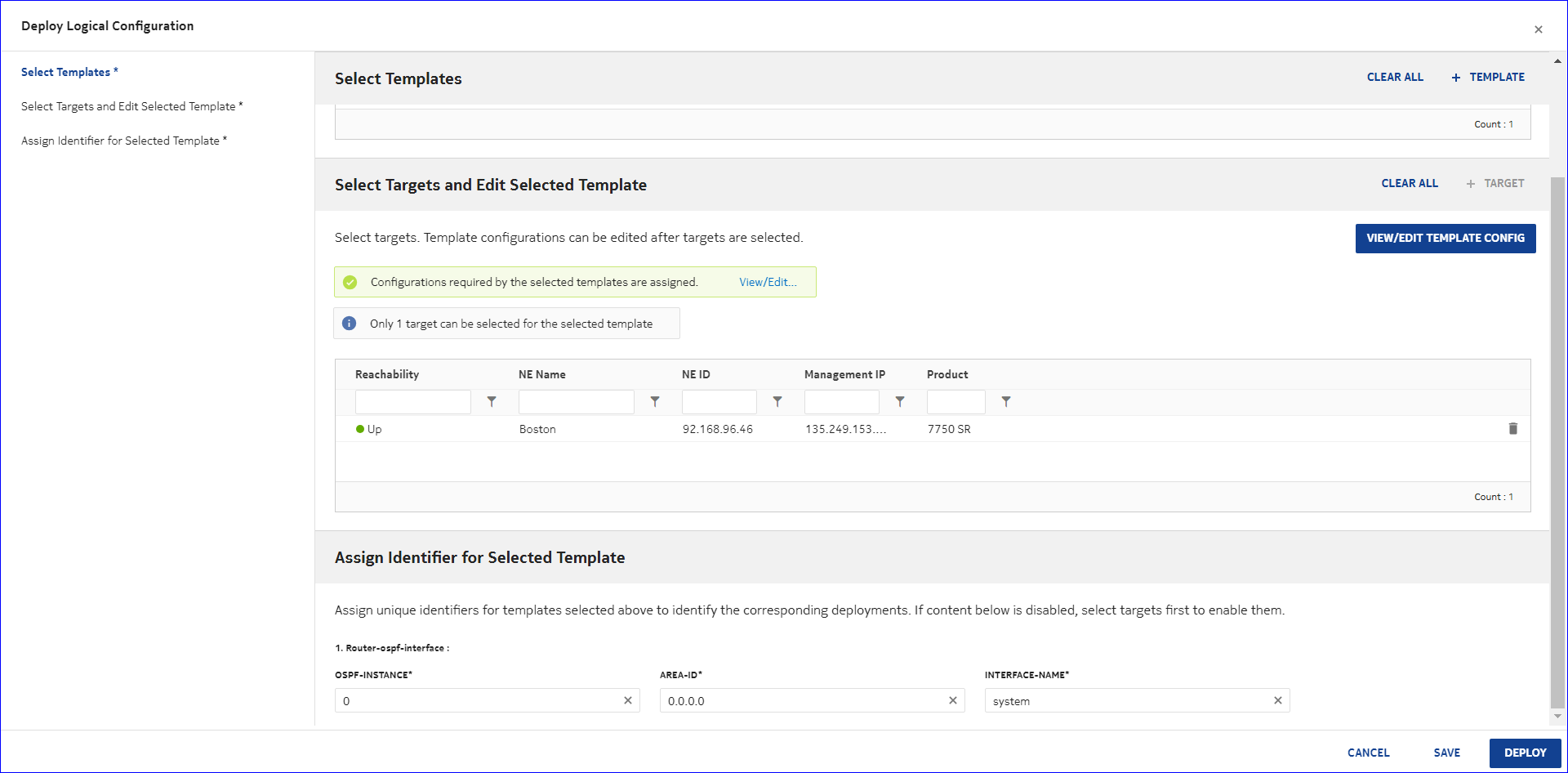Image resolution: width=1568 pixels, height=773 pixels.
Task: Click the View/Edit... link
Action: (768, 282)
